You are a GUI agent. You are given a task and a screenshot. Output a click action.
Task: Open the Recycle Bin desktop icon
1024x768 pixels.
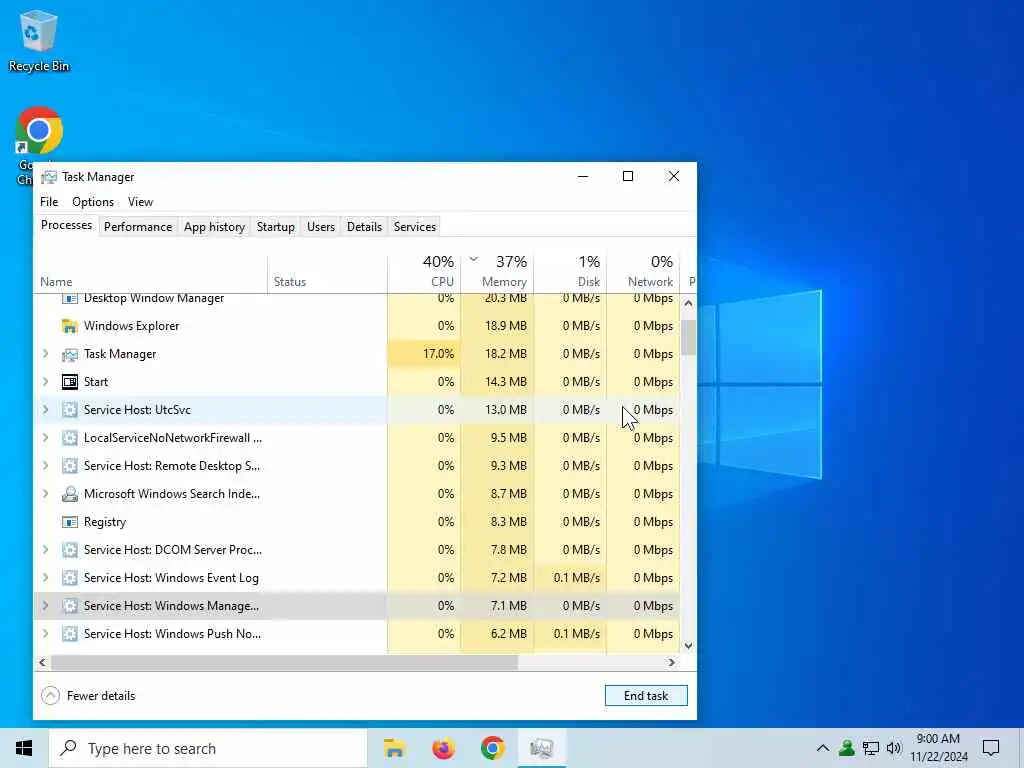[x=39, y=40]
